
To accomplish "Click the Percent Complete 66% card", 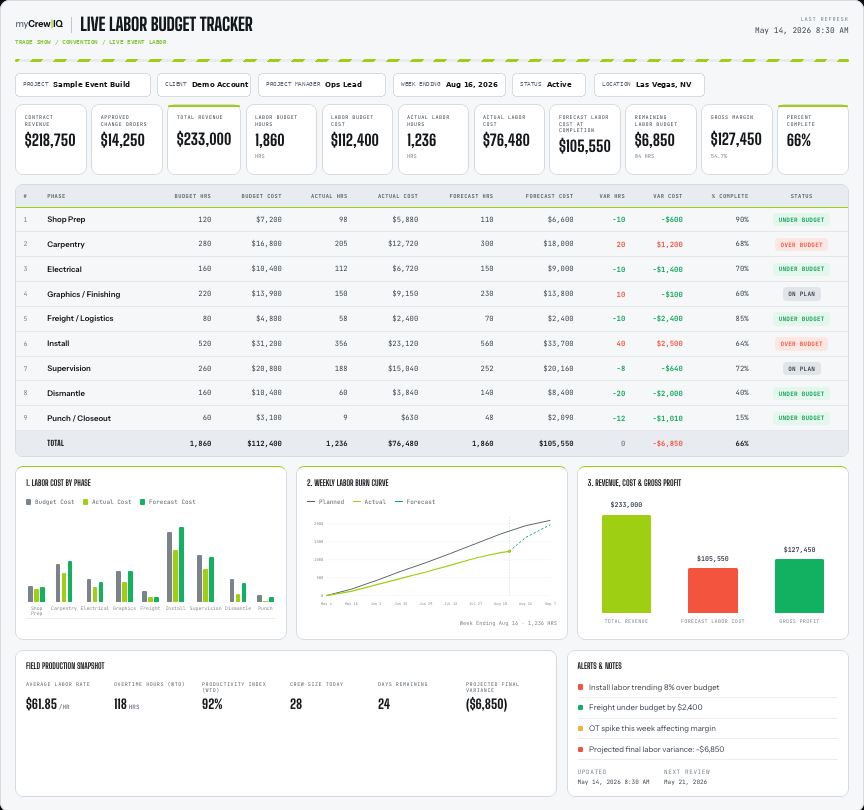I will pos(813,139).
